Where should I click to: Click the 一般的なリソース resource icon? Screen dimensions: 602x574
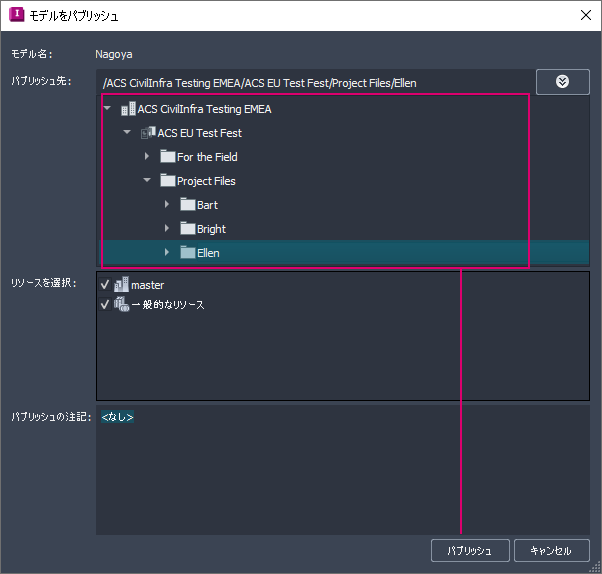122,304
